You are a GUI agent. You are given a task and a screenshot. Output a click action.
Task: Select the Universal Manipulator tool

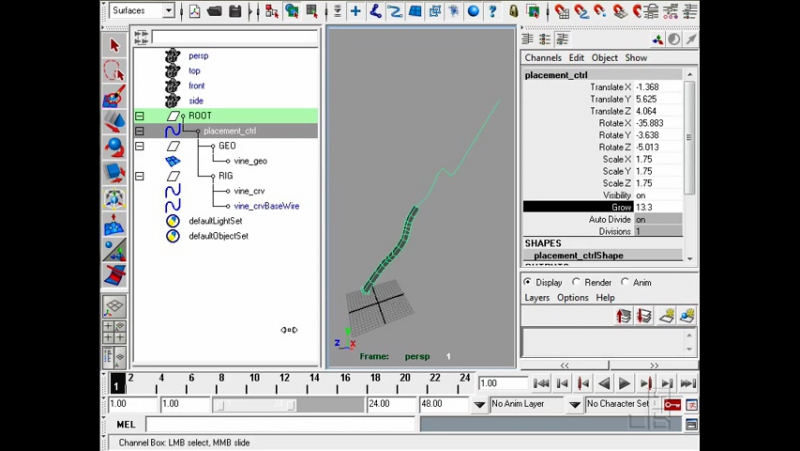pos(114,198)
